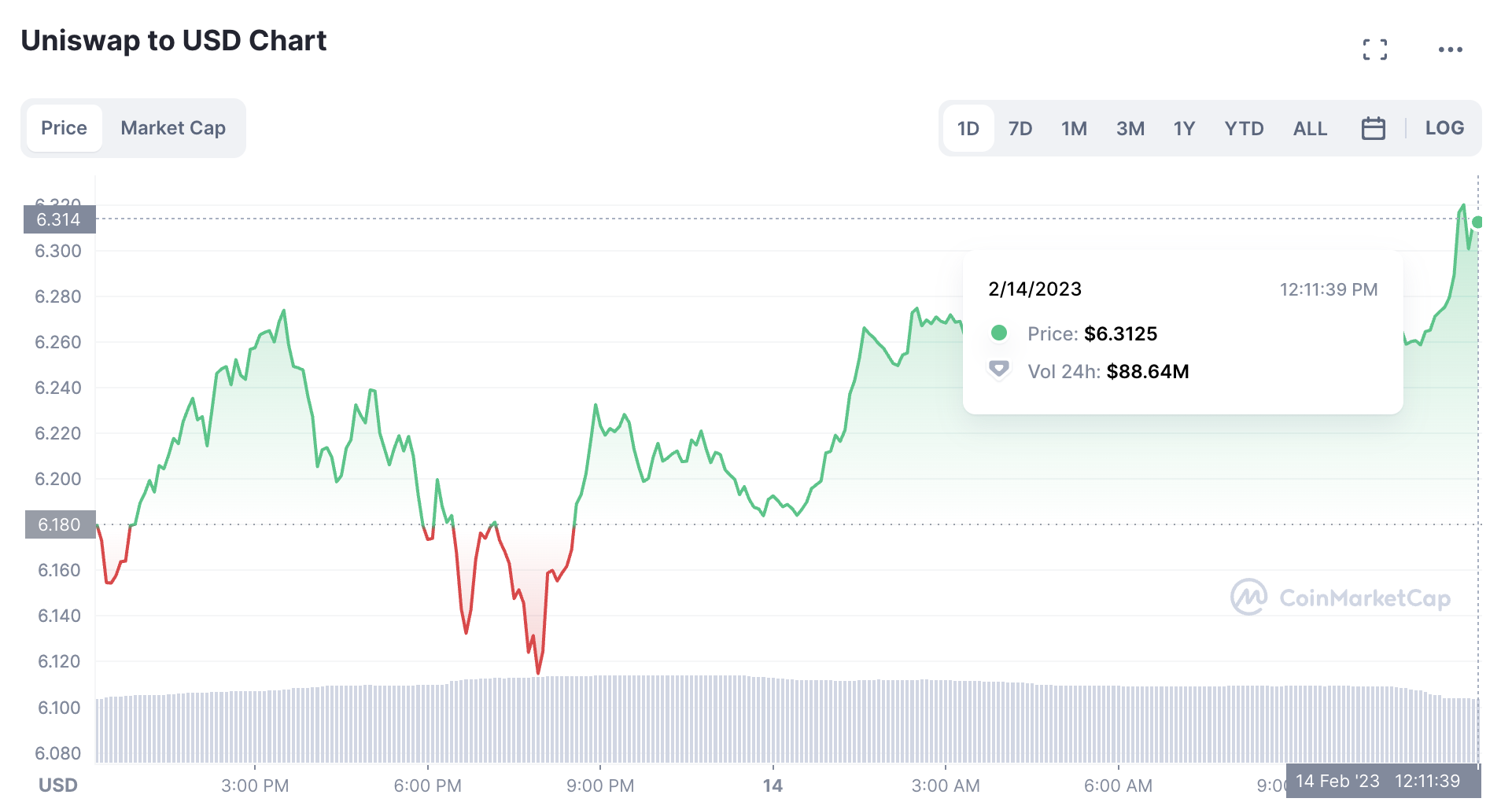Switch to the Price tab
Screen dimensions: 1512x802
click(64, 128)
